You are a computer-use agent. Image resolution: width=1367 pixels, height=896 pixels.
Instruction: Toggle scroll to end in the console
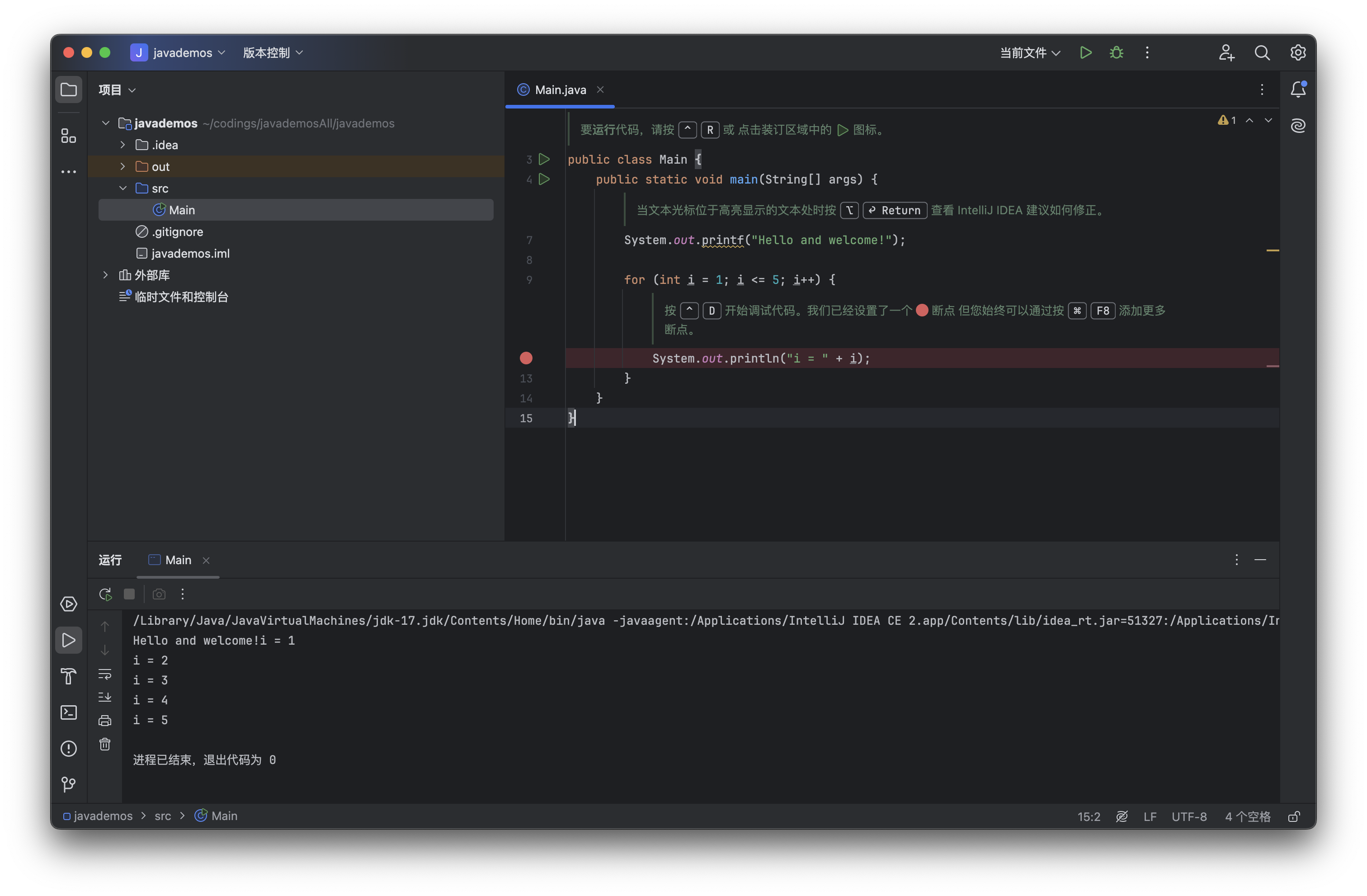(x=104, y=697)
